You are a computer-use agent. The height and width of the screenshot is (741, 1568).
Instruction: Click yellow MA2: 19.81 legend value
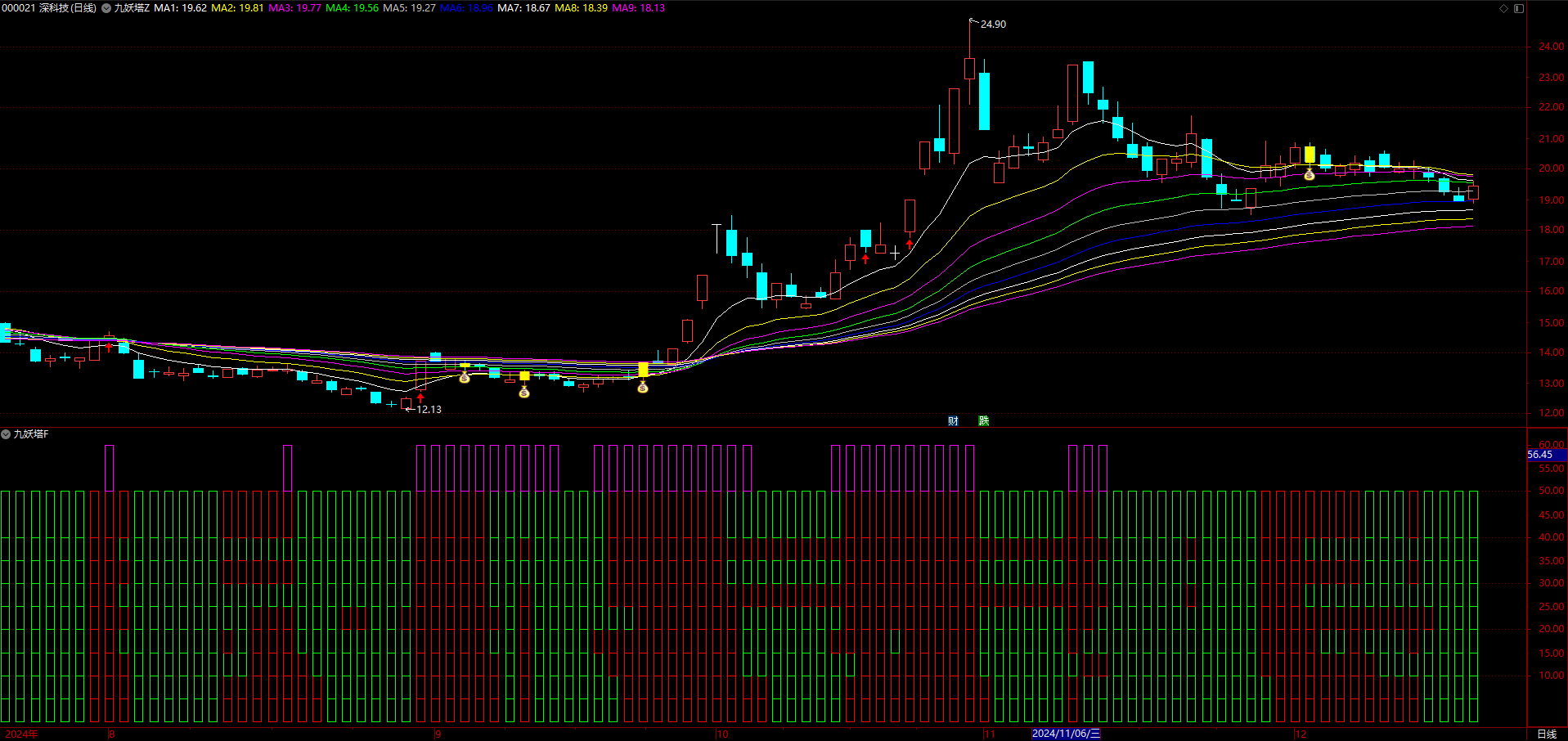[237, 8]
